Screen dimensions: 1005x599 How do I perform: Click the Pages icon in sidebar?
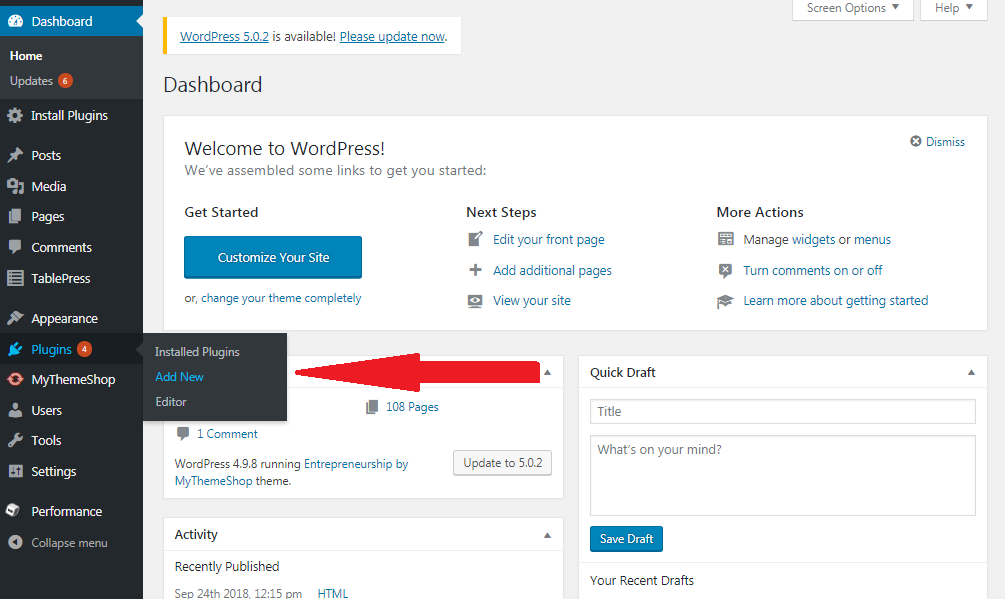15,217
